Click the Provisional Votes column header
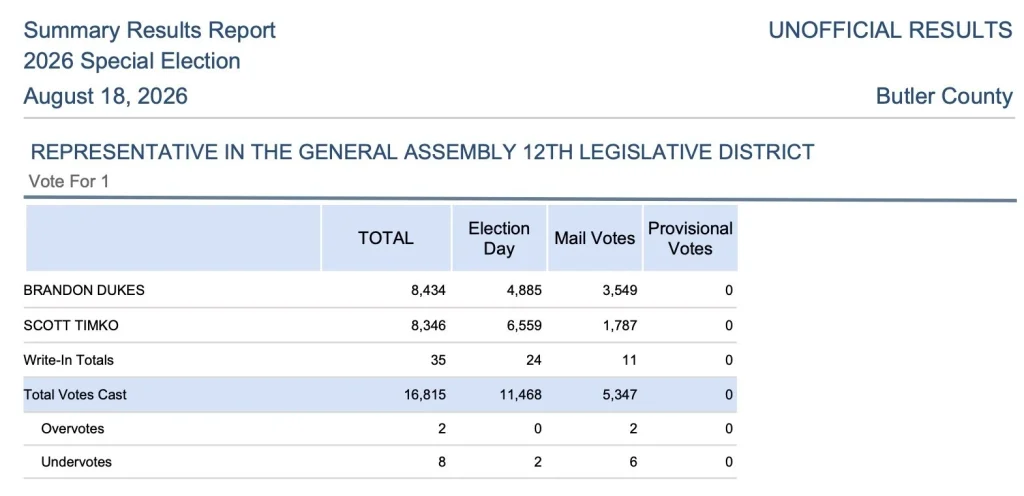This screenshot has width=1024, height=496. 690,238
